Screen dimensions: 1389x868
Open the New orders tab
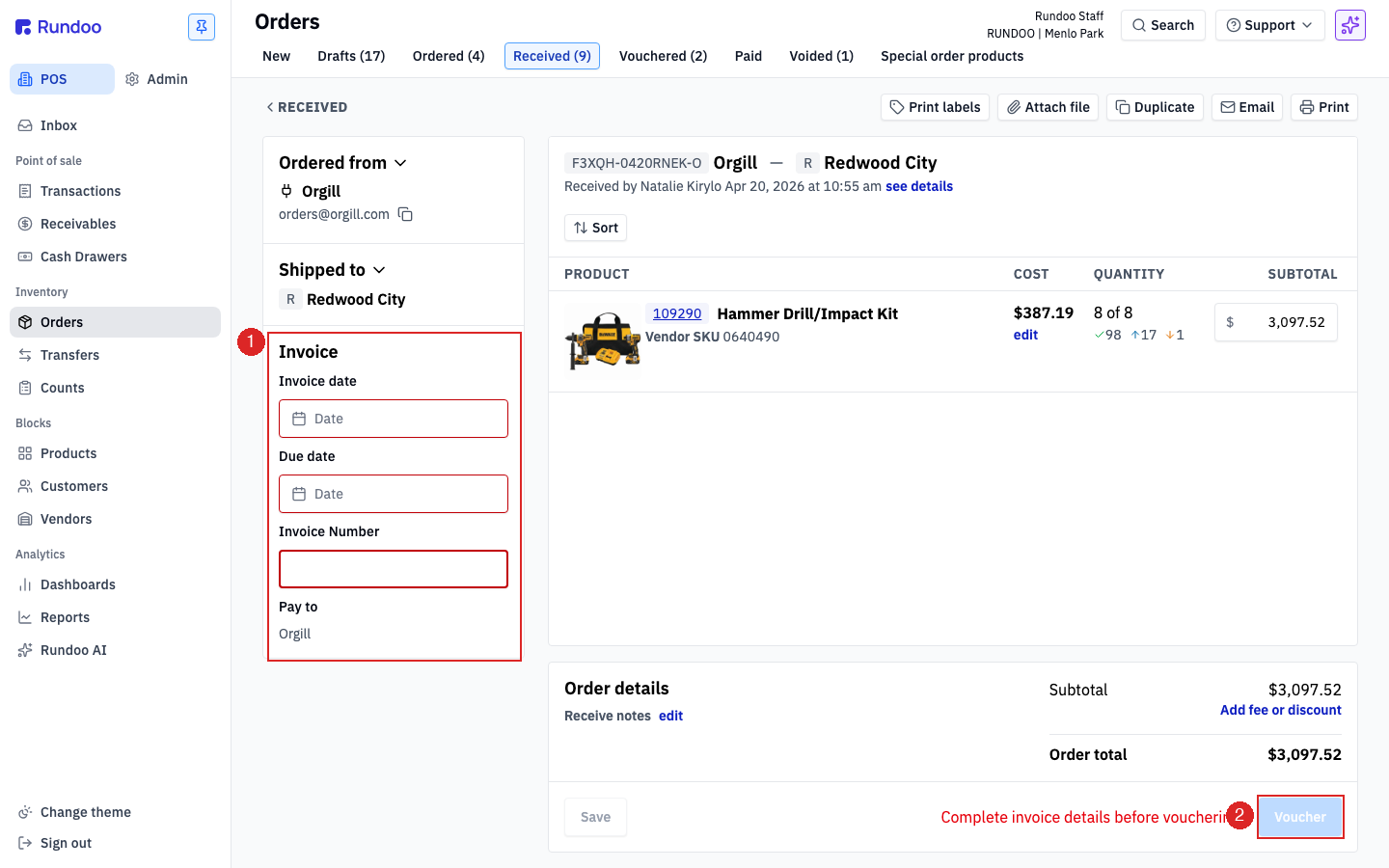pyautogui.click(x=276, y=56)
